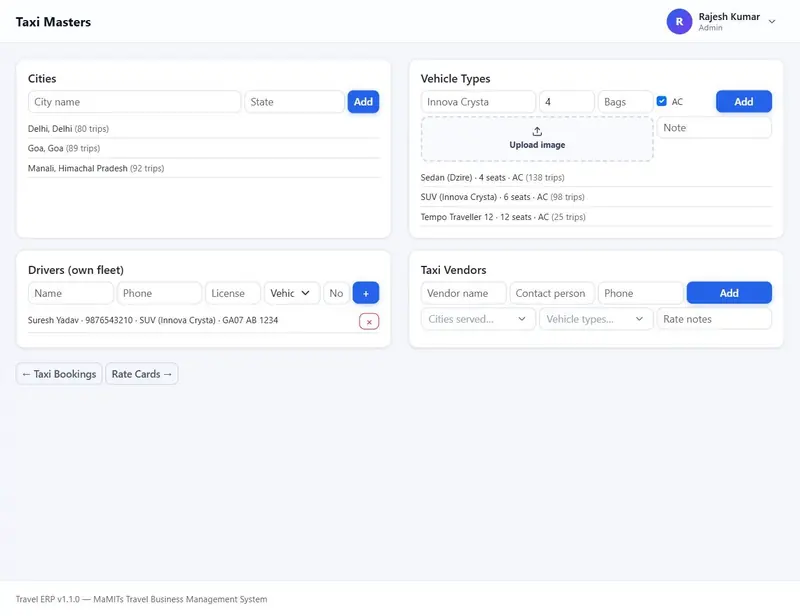Click the vehicle Note field

(714, 128)
